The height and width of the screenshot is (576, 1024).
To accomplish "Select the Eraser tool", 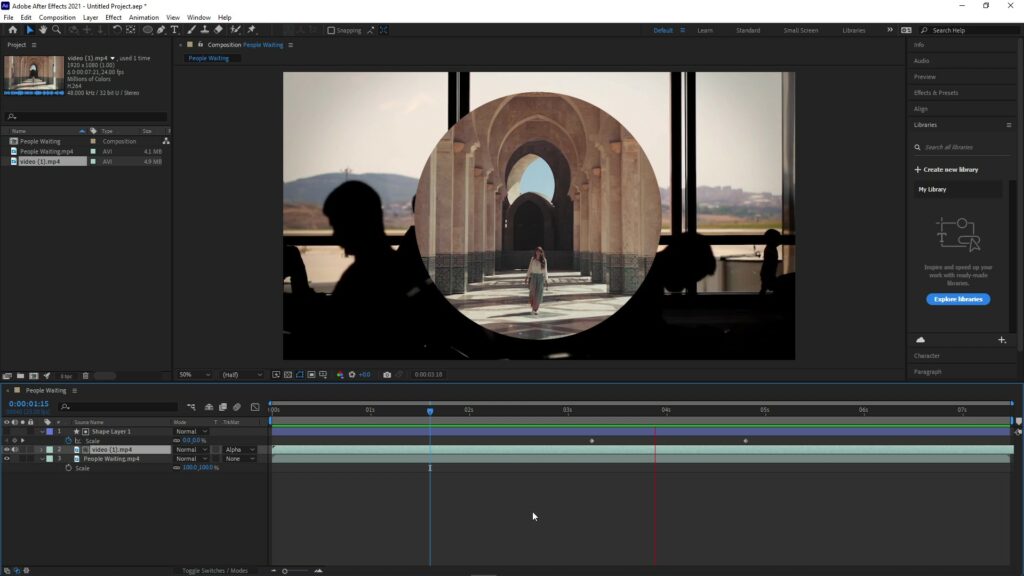I will tap(219, 30).
